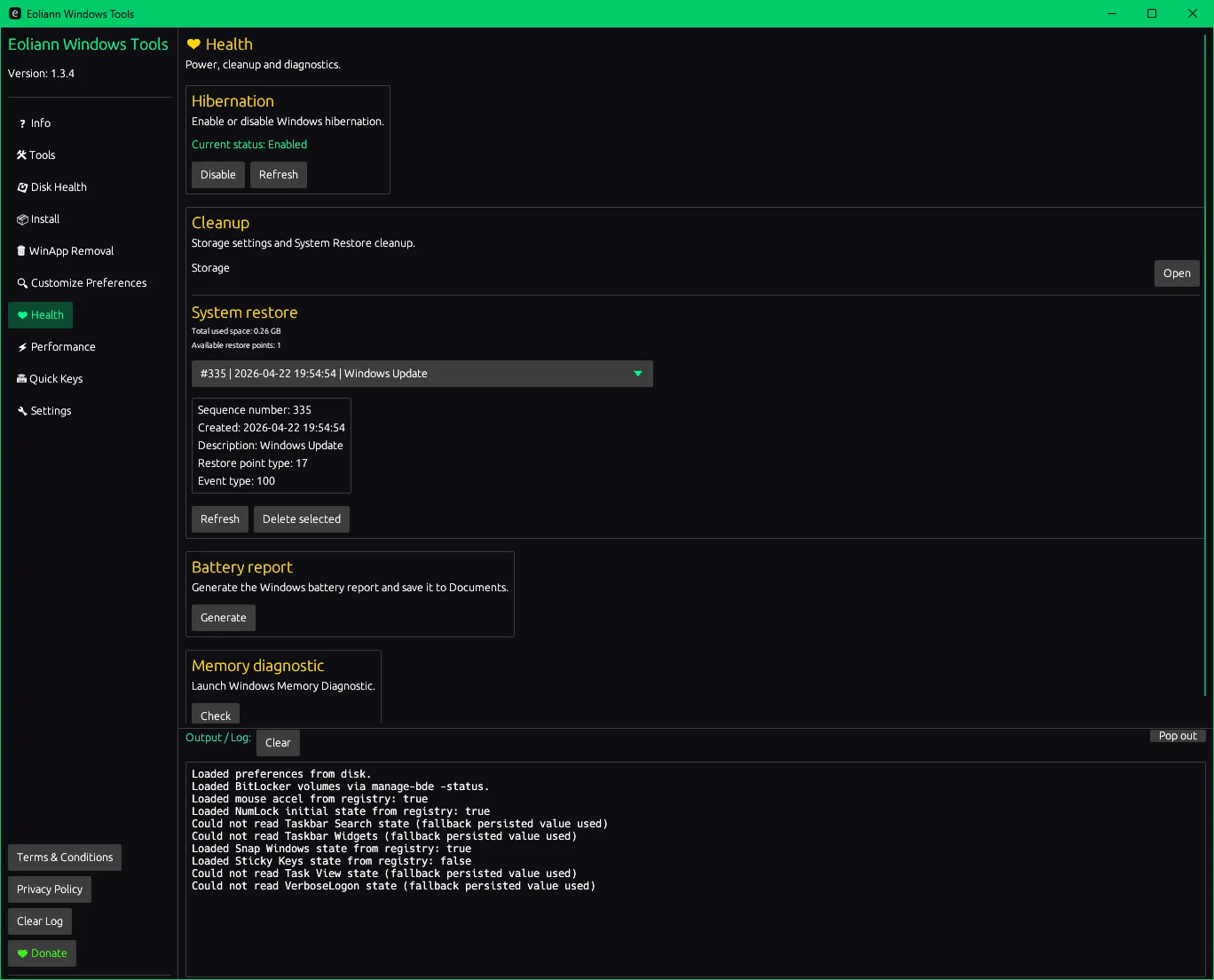The width and height of the screenshot is (1214, 980).
Task: Pop out the output log panel
Action: 1177,736
